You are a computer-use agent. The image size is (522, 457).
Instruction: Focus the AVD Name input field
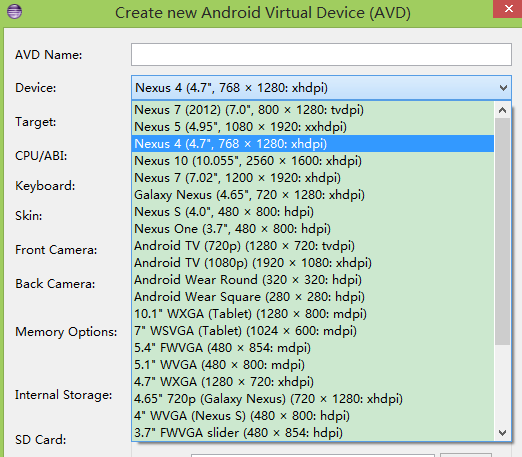321,54
